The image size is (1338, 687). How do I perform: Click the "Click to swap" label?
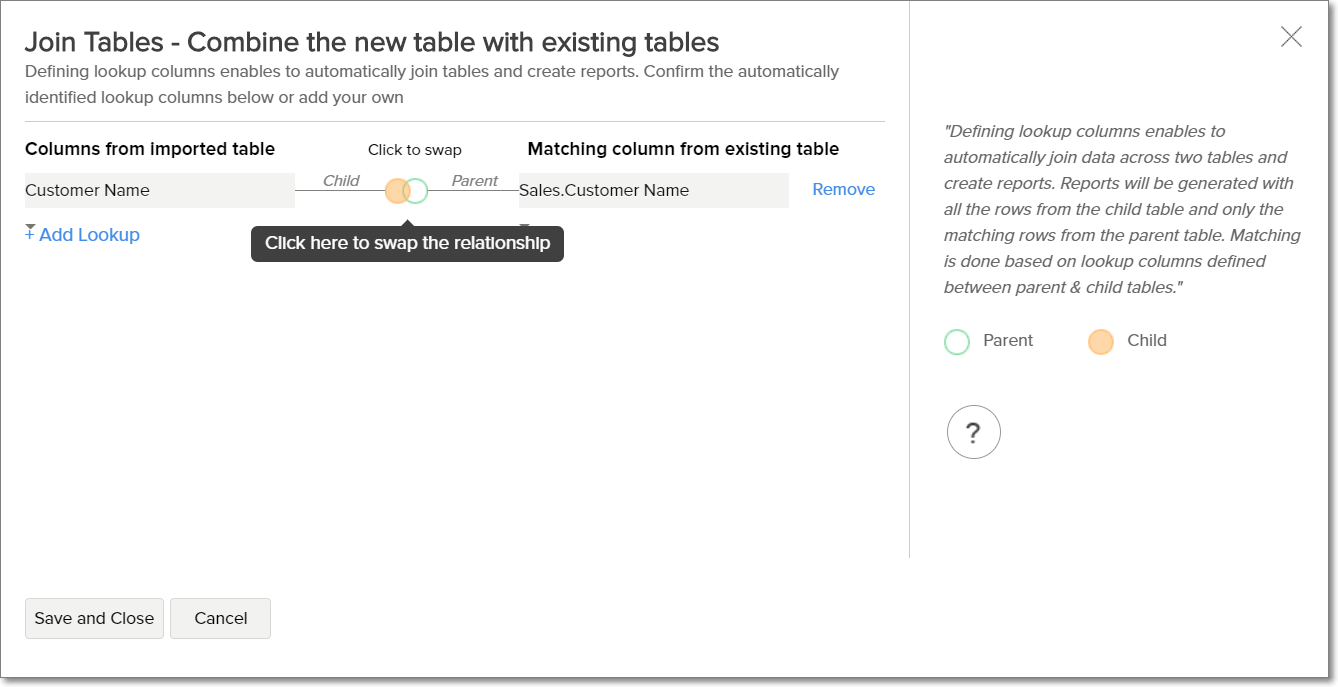(x=414, y=150)
